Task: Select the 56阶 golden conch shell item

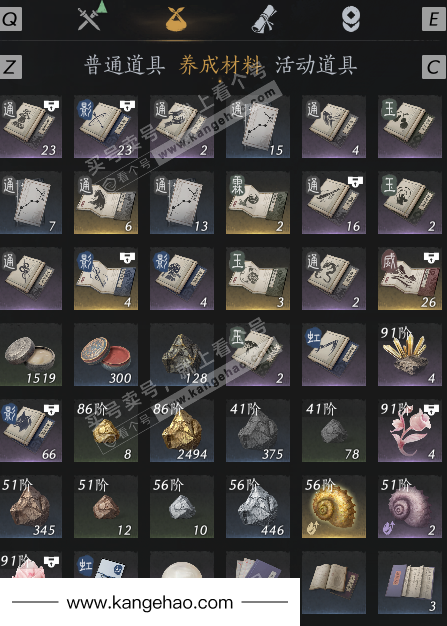Action: coord(334,507)
